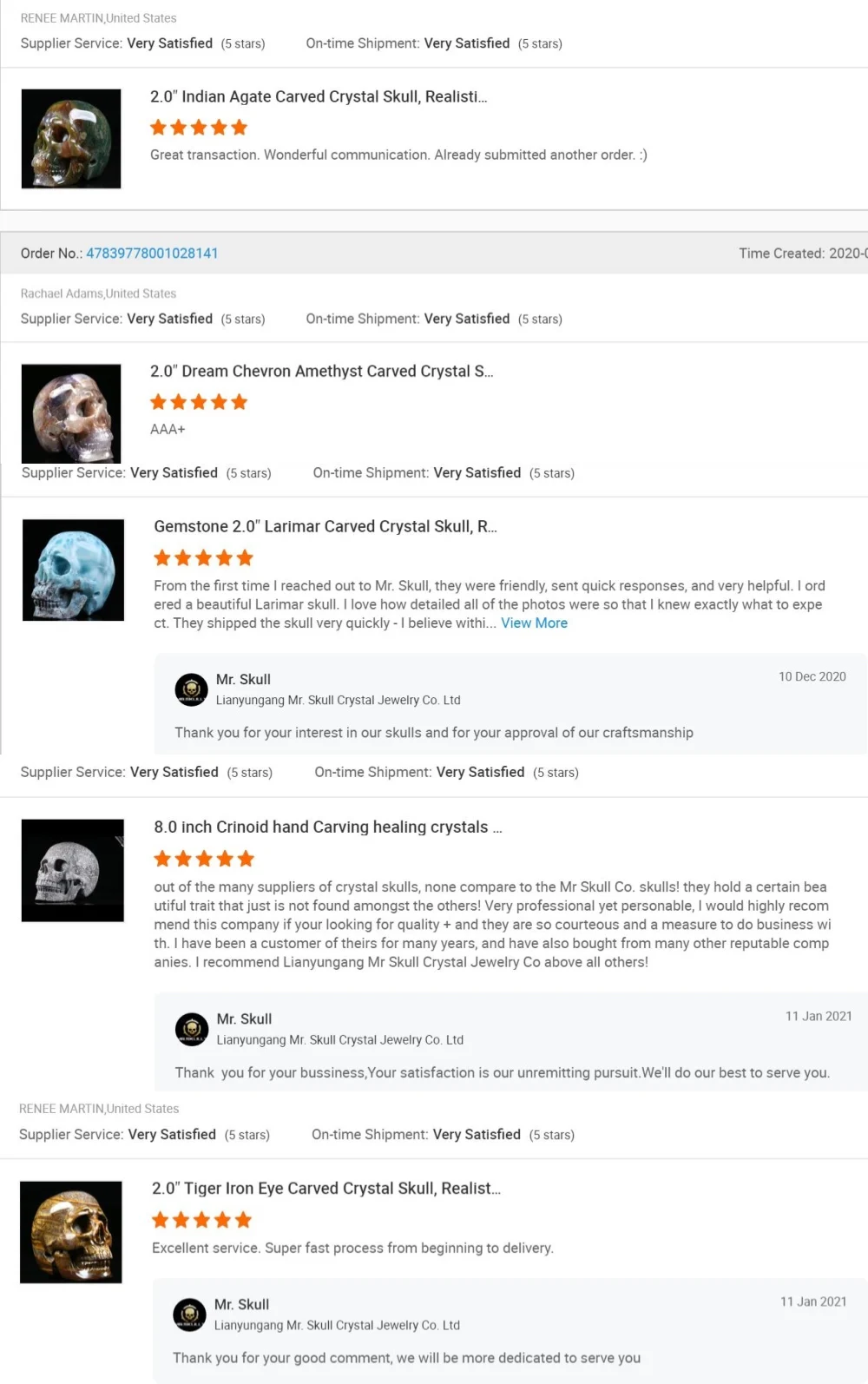Click Mr. Skull avatar on Crinoid review reply
The width and height of the screenshot is (868, 1384).
[192, 1029]
